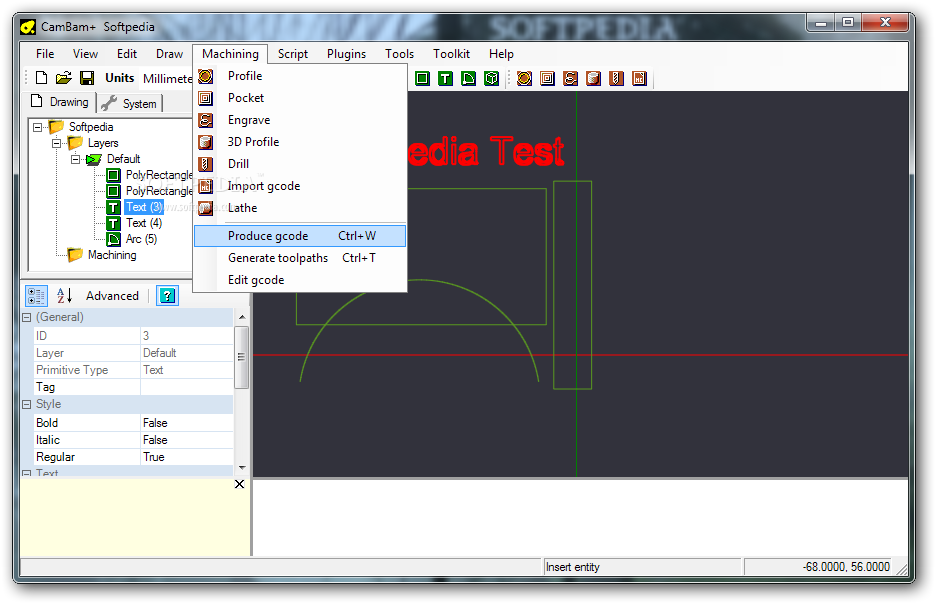Open the Toolkit menu
This screenshot has width=936, height=604.
pyautogui.click(x=451, y=54)
